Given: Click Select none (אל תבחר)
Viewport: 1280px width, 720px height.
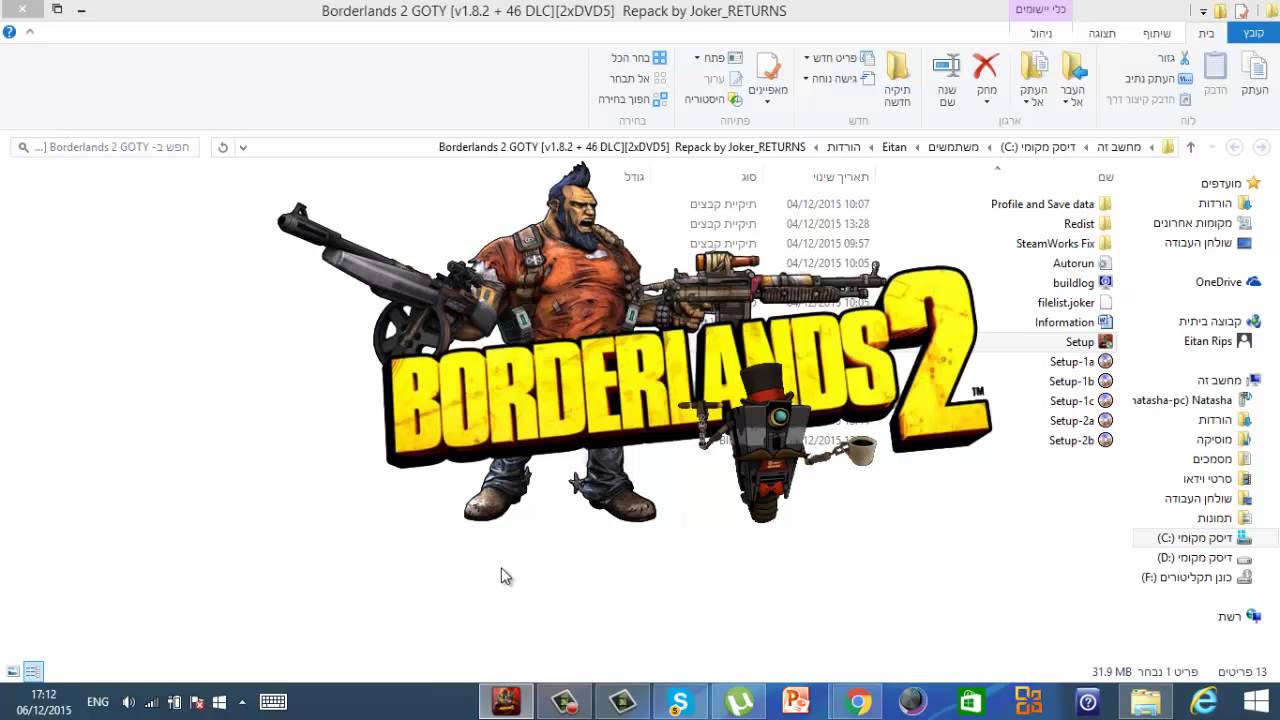Looking at the screenshot, I should pos(638,79).
